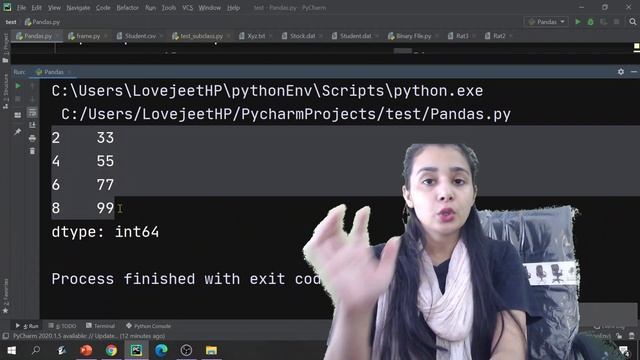Open Windows taskbar search

[x=36, y=350]
